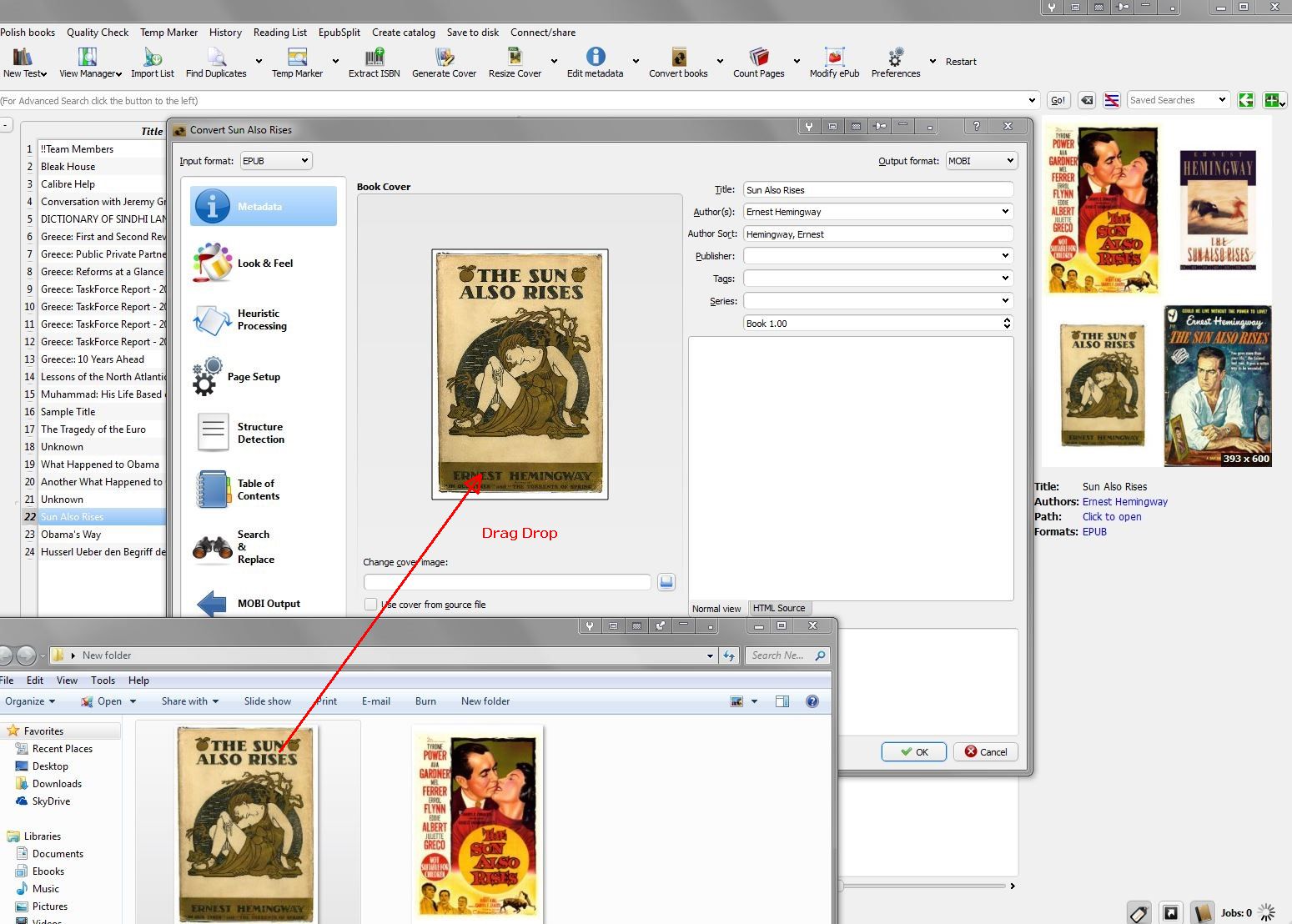The height and width of the screenshot is (924, 1292).
Task: Open the Resize Cover tool
Action: tap(515, 57)
